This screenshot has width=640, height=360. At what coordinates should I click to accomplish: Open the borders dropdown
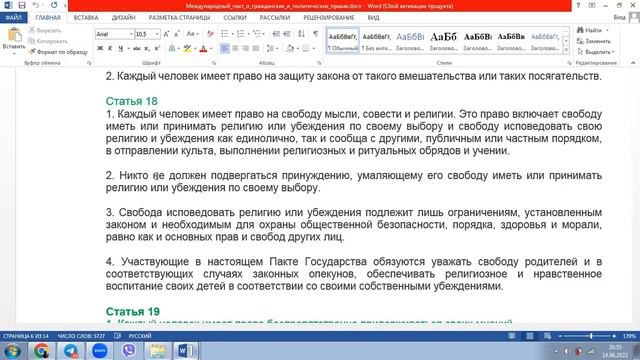tap(313, 48)
